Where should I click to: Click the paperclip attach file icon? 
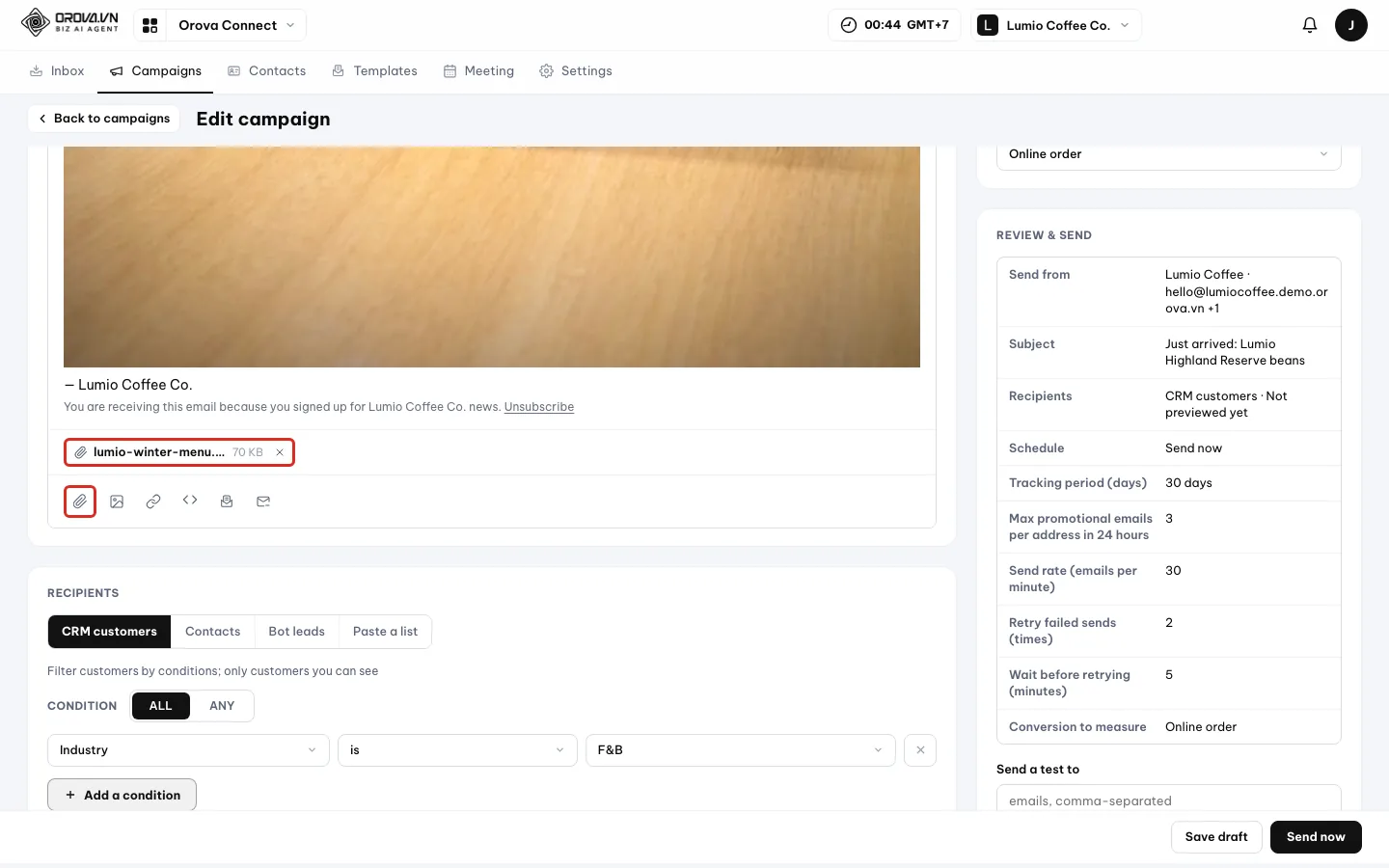(x=80, y=502)
